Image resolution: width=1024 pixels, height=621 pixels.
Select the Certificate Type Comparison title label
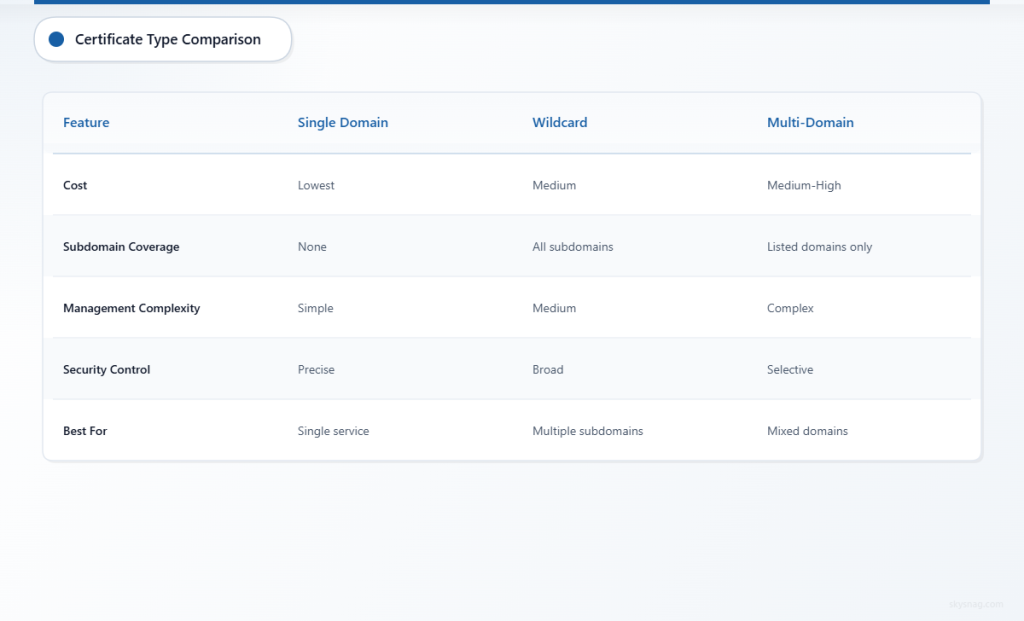pyautogui.click(x=168, y=39)
